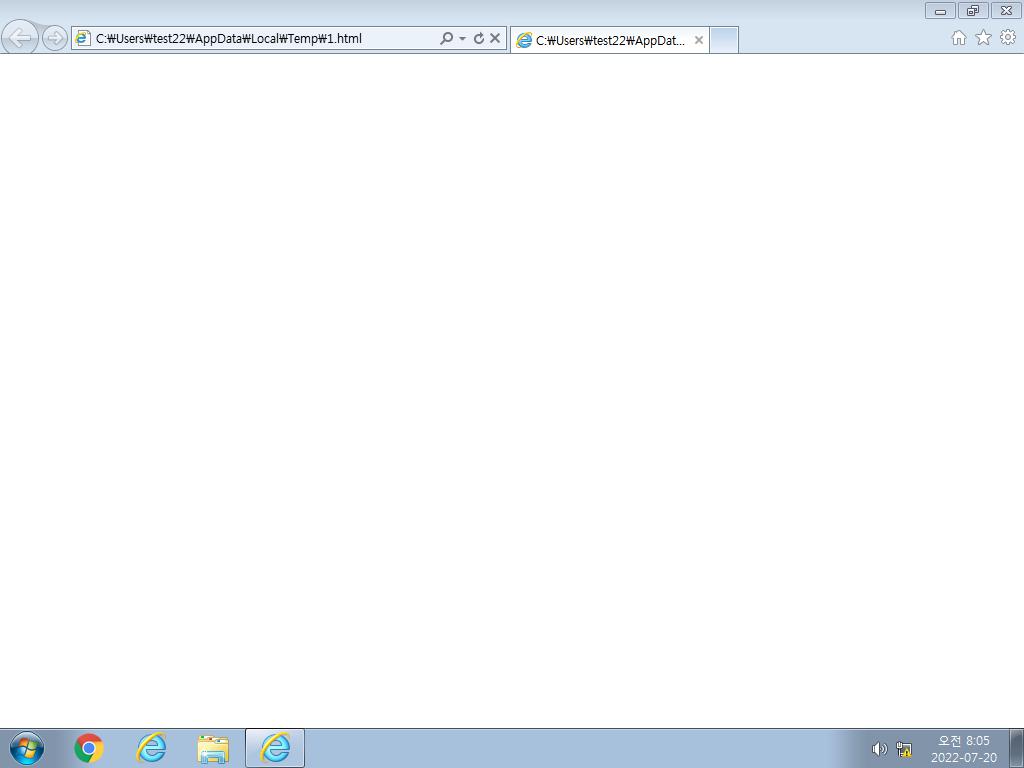Refresh the page with the reload icon
1024x768 pixels.
tap(479, 39)
